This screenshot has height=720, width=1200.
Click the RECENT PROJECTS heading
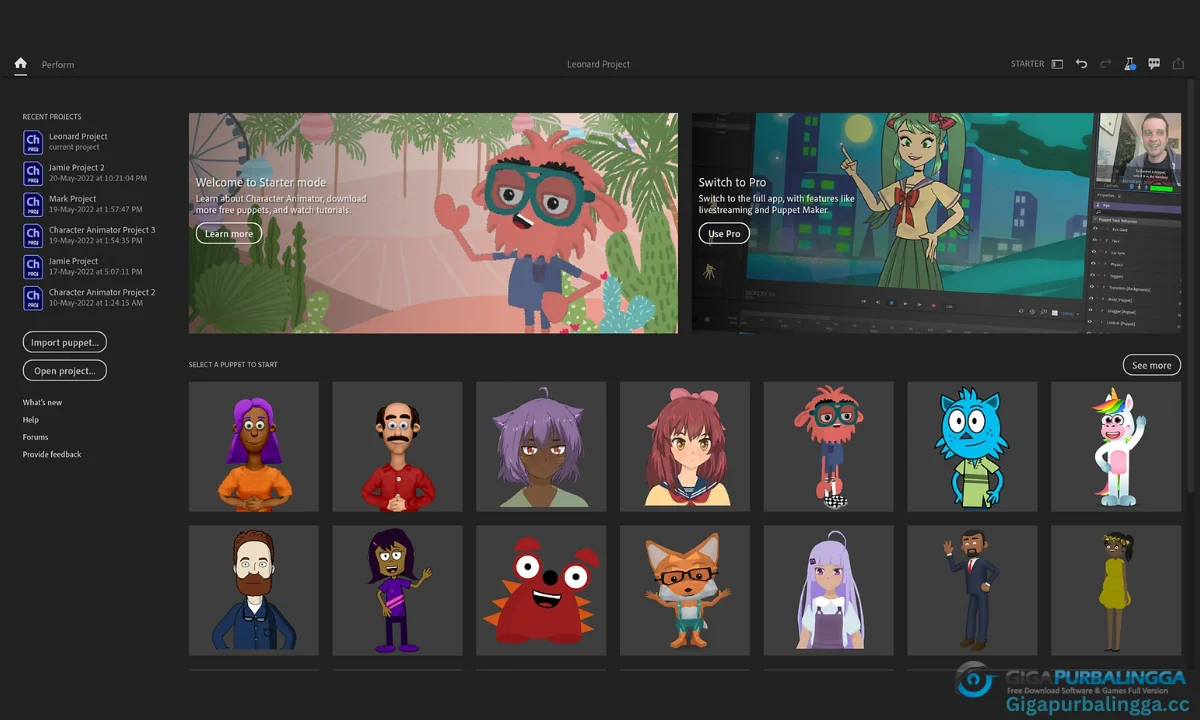(x=52, y=117)
